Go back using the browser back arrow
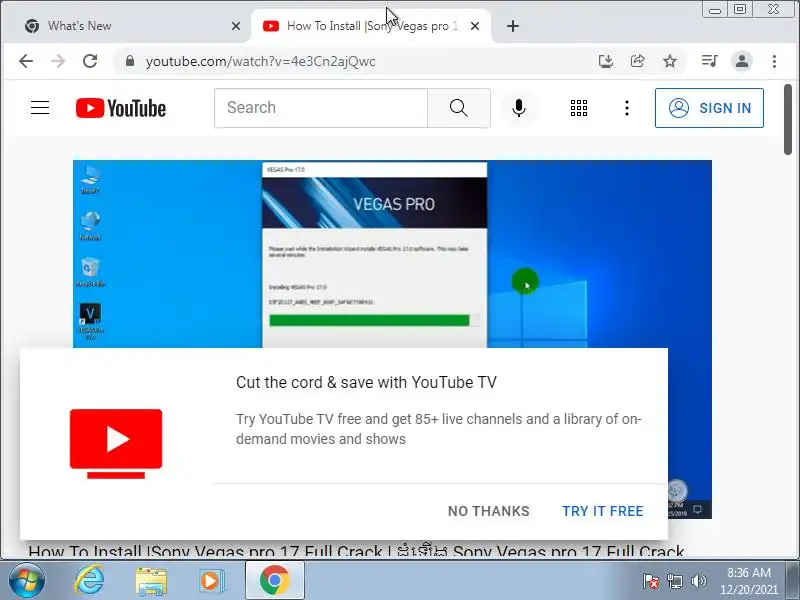 tap(26, 61)
